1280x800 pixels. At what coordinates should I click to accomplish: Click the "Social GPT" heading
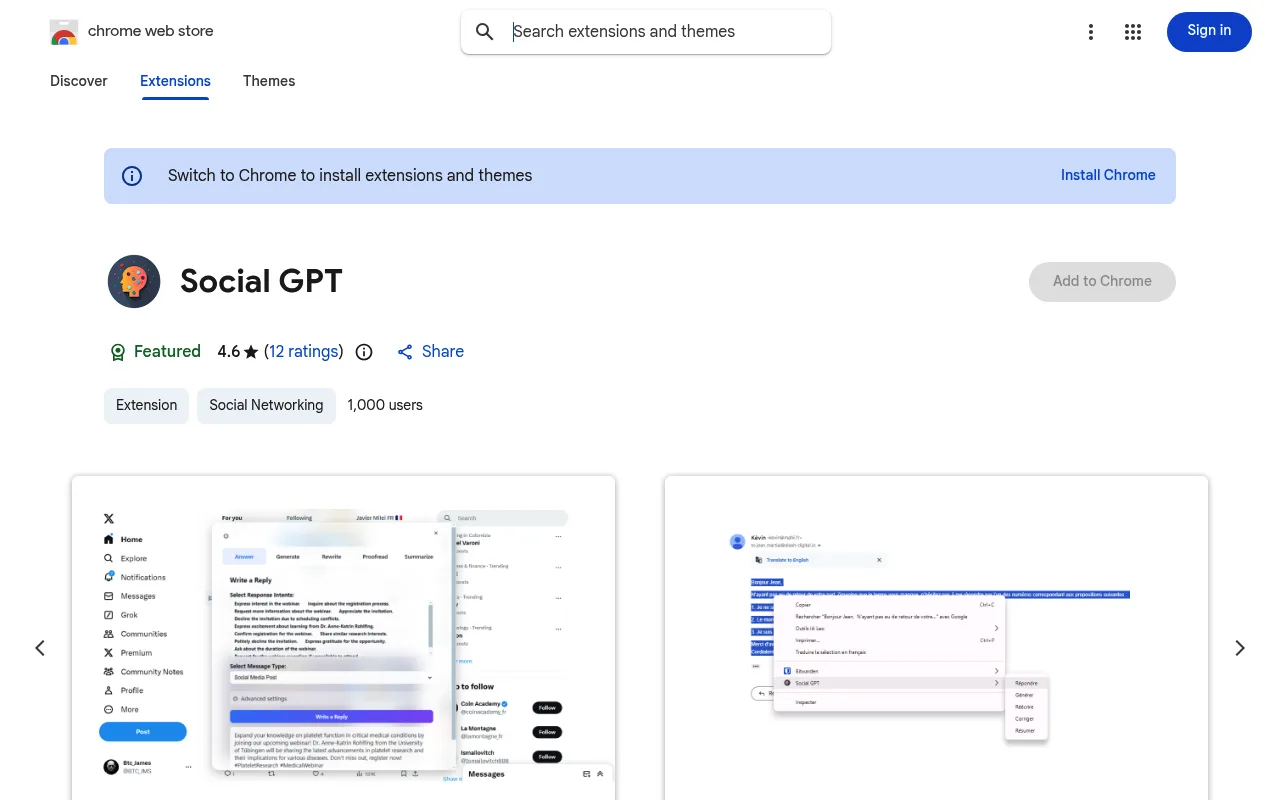[x=261, y=281]
